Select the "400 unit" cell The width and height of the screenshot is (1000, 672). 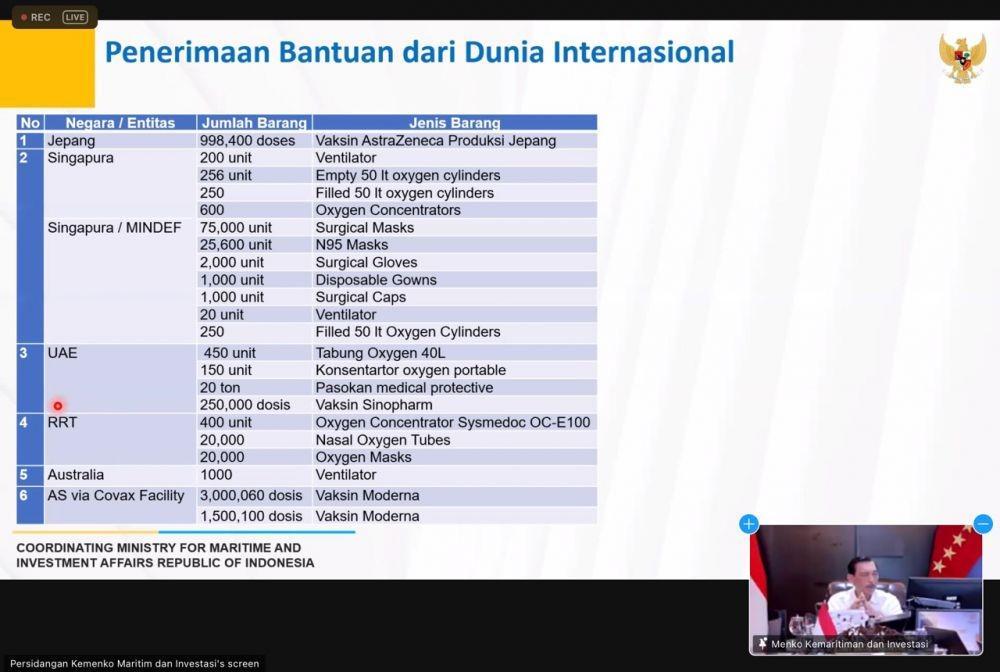coord(254,422)
